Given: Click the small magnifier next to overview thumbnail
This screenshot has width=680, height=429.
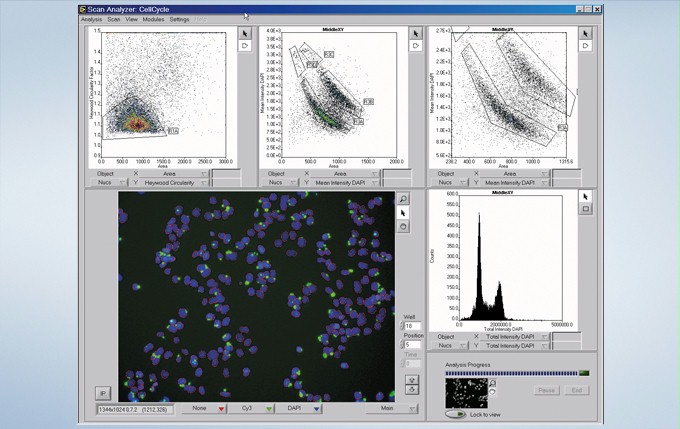Looking at the screenshot, I should [493, 383].
